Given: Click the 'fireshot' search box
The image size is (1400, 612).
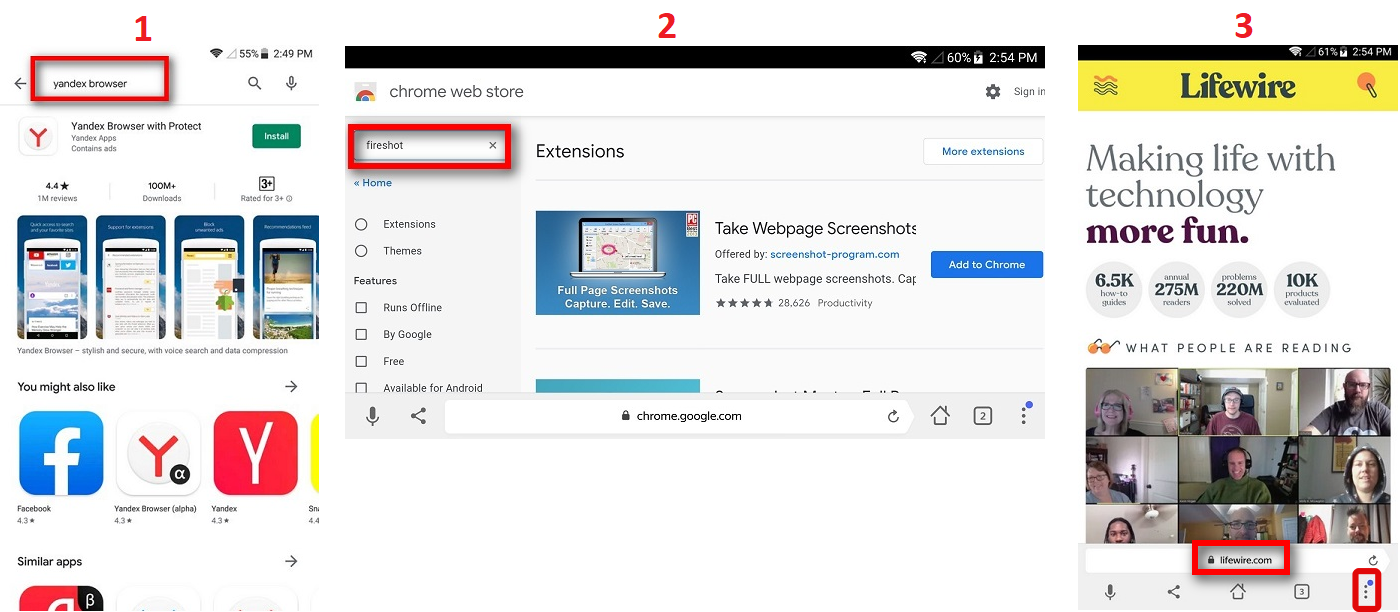Looking at the screenshot, I should pyautogui.click(x=430, y=146).
